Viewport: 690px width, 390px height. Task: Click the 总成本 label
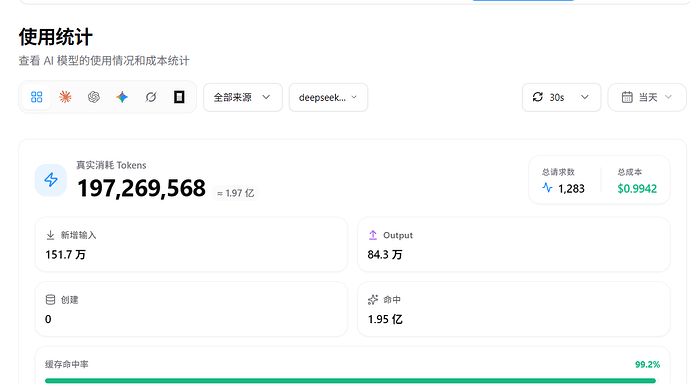tap(630, 172)
